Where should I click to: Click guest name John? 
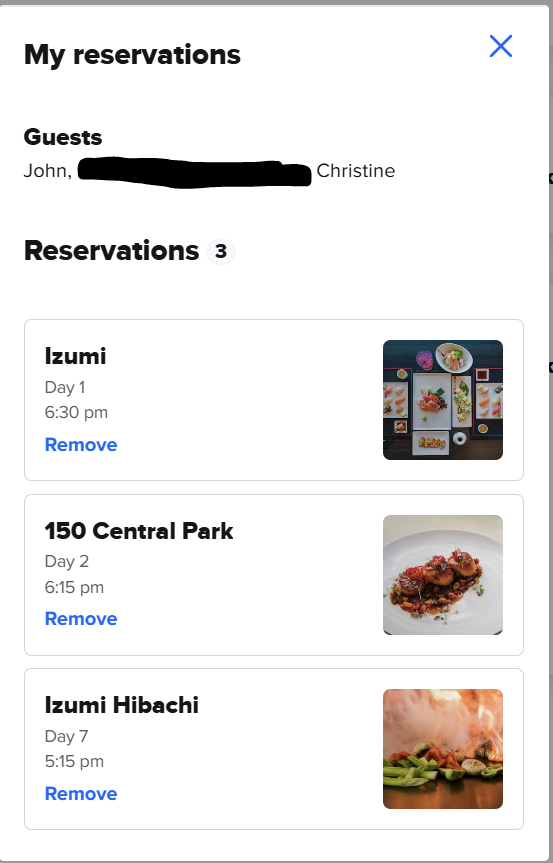point(48,171)
